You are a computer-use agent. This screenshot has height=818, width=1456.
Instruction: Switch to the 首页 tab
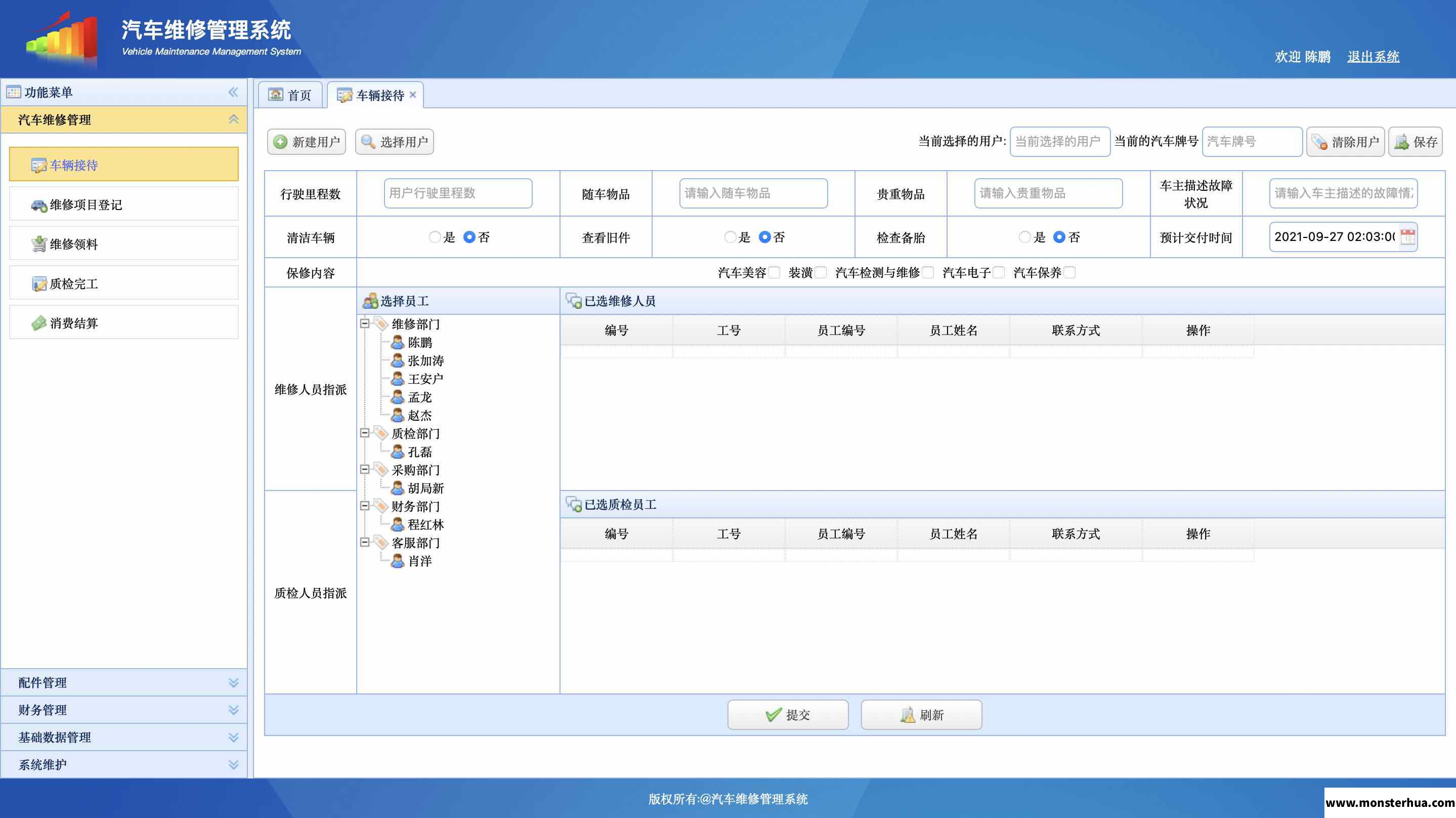290,95
